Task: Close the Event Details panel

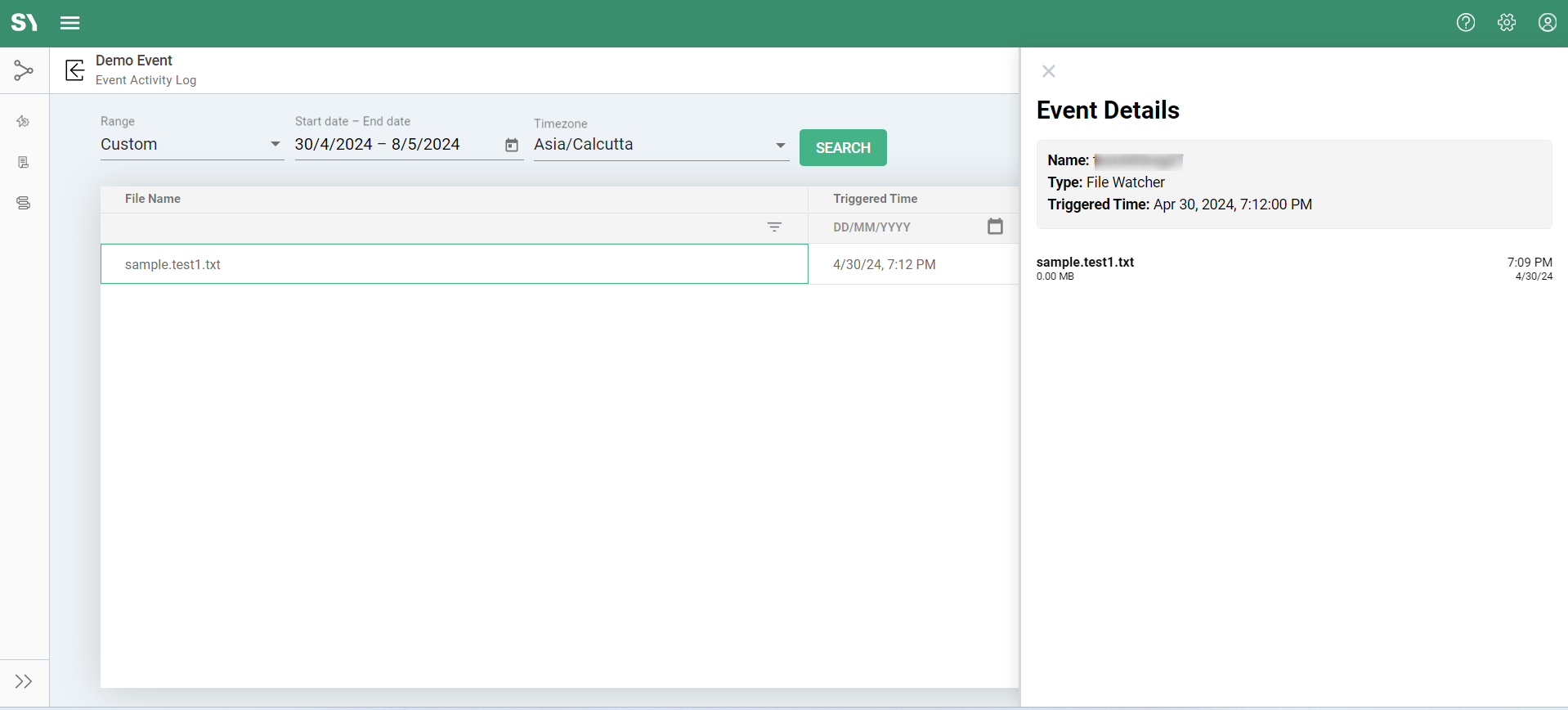Action: [x=1049, y=72]
